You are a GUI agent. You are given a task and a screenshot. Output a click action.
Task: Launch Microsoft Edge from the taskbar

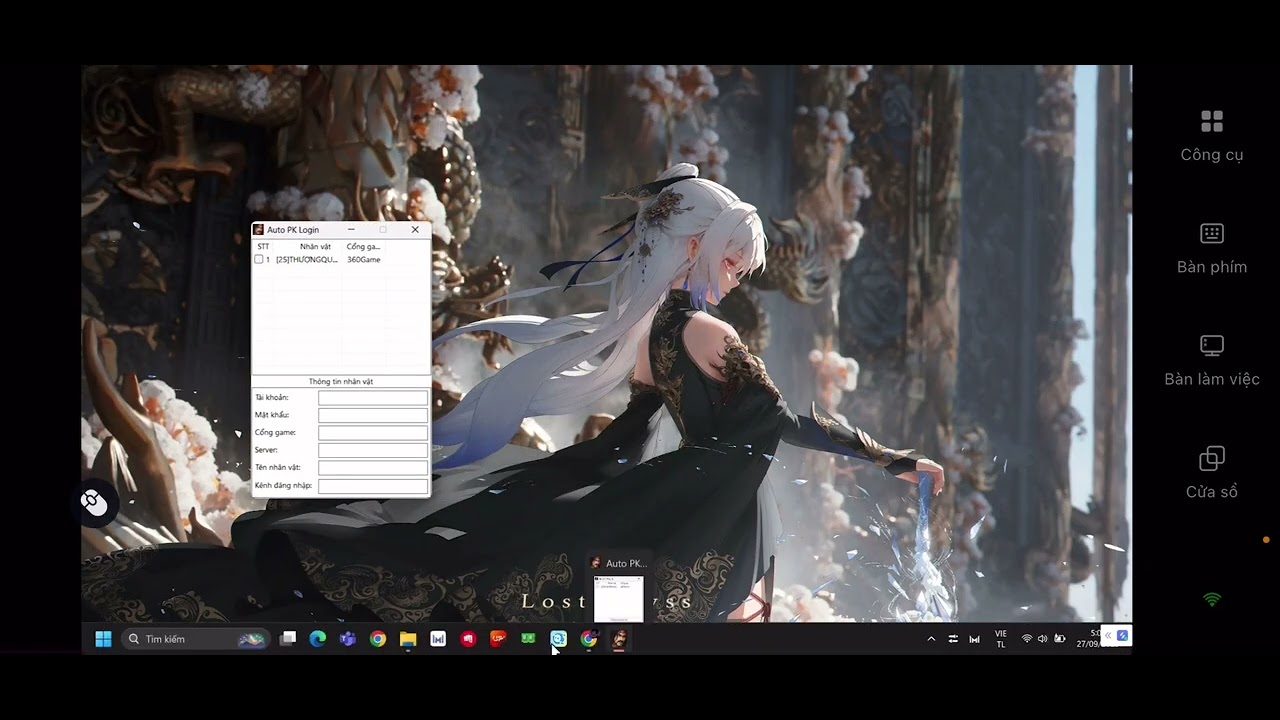(318, 639)
